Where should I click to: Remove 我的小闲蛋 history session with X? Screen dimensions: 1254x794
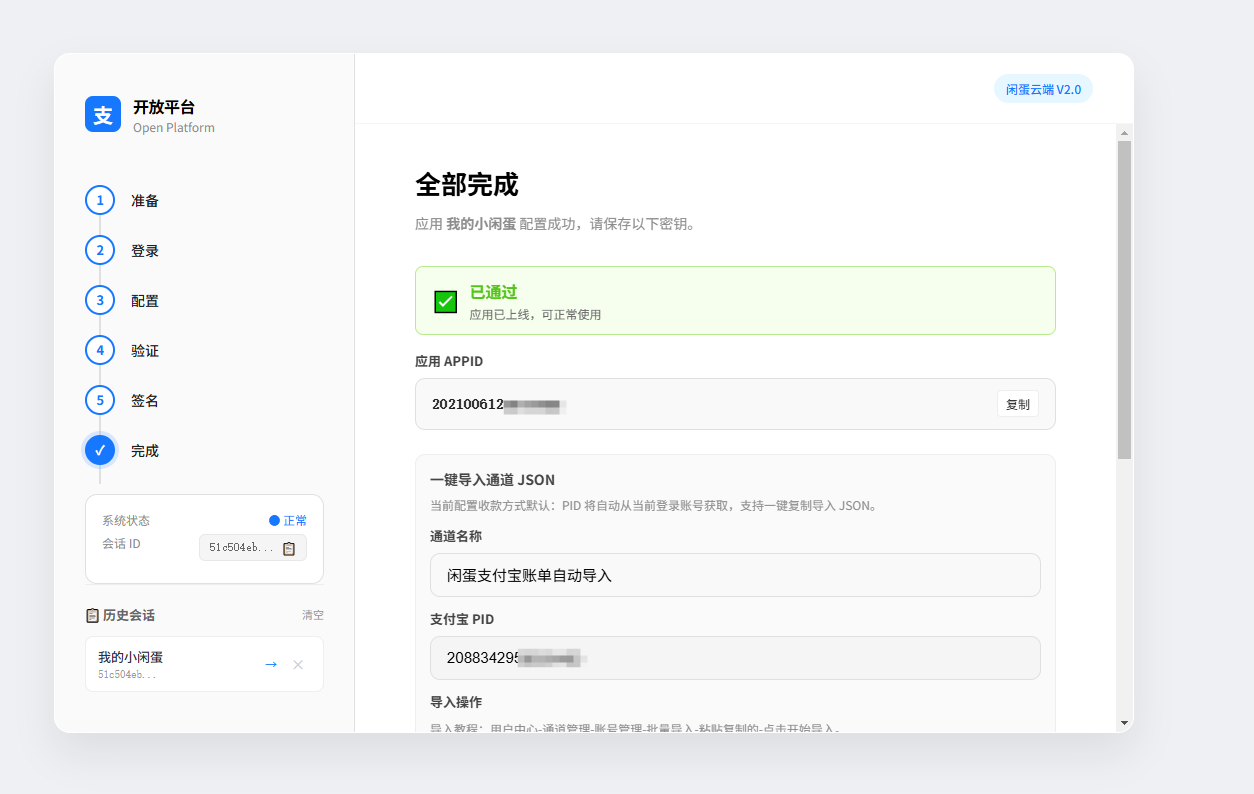pyautogui.click(x=298, y=664)
